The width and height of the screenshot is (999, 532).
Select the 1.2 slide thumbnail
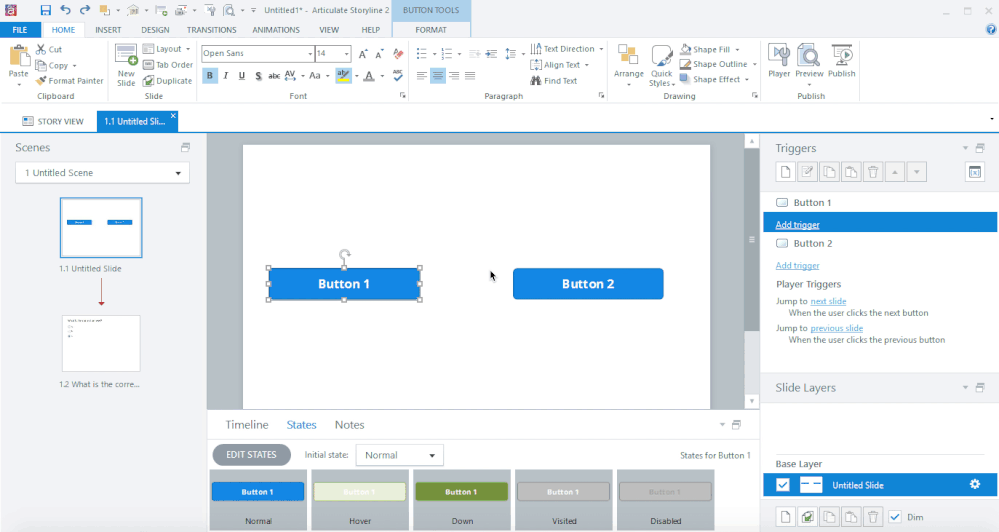coord(101,343)
